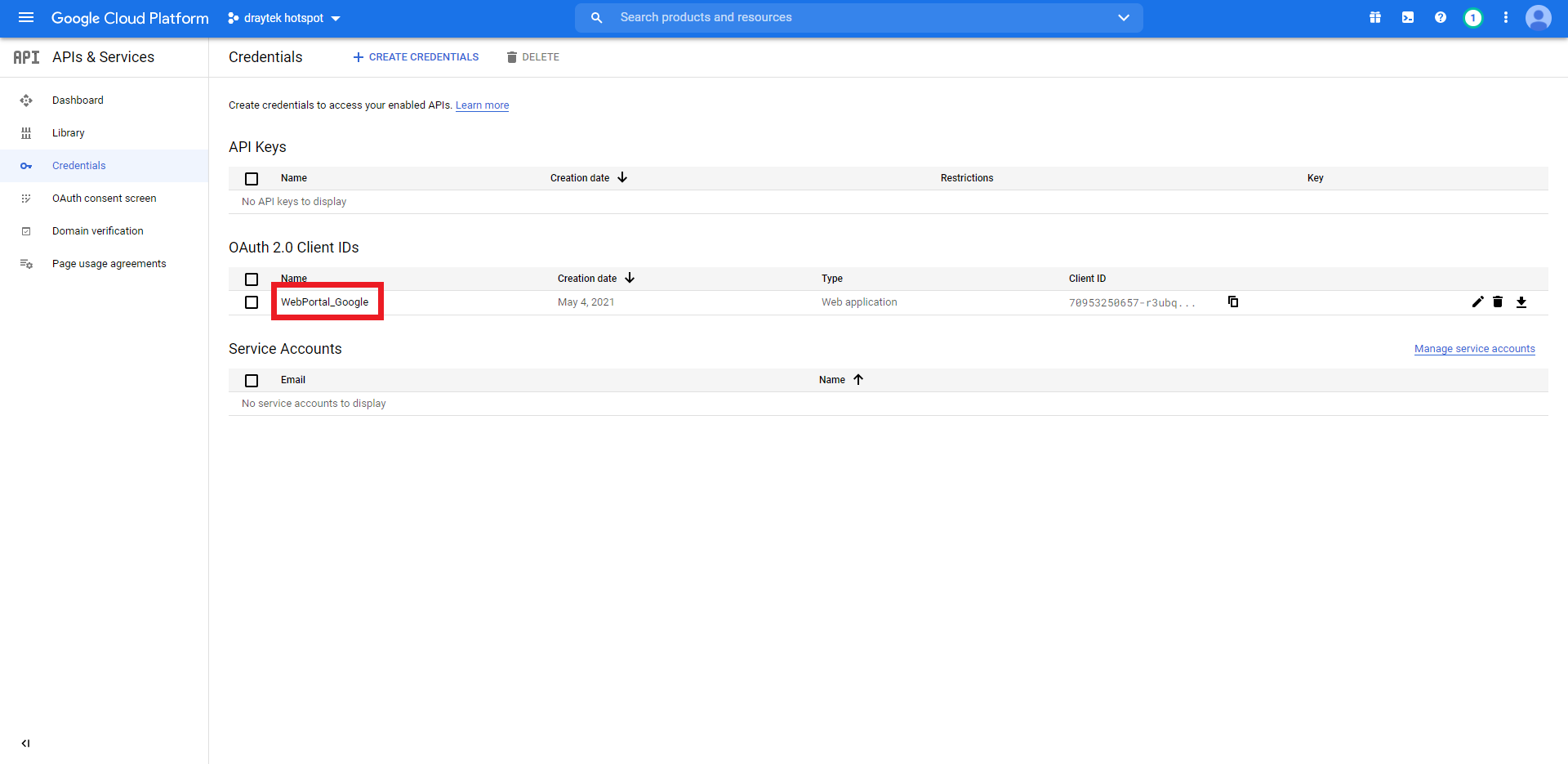
Task: Sort OAuth clients by Creation date arrow
Action: click(630, 278)
